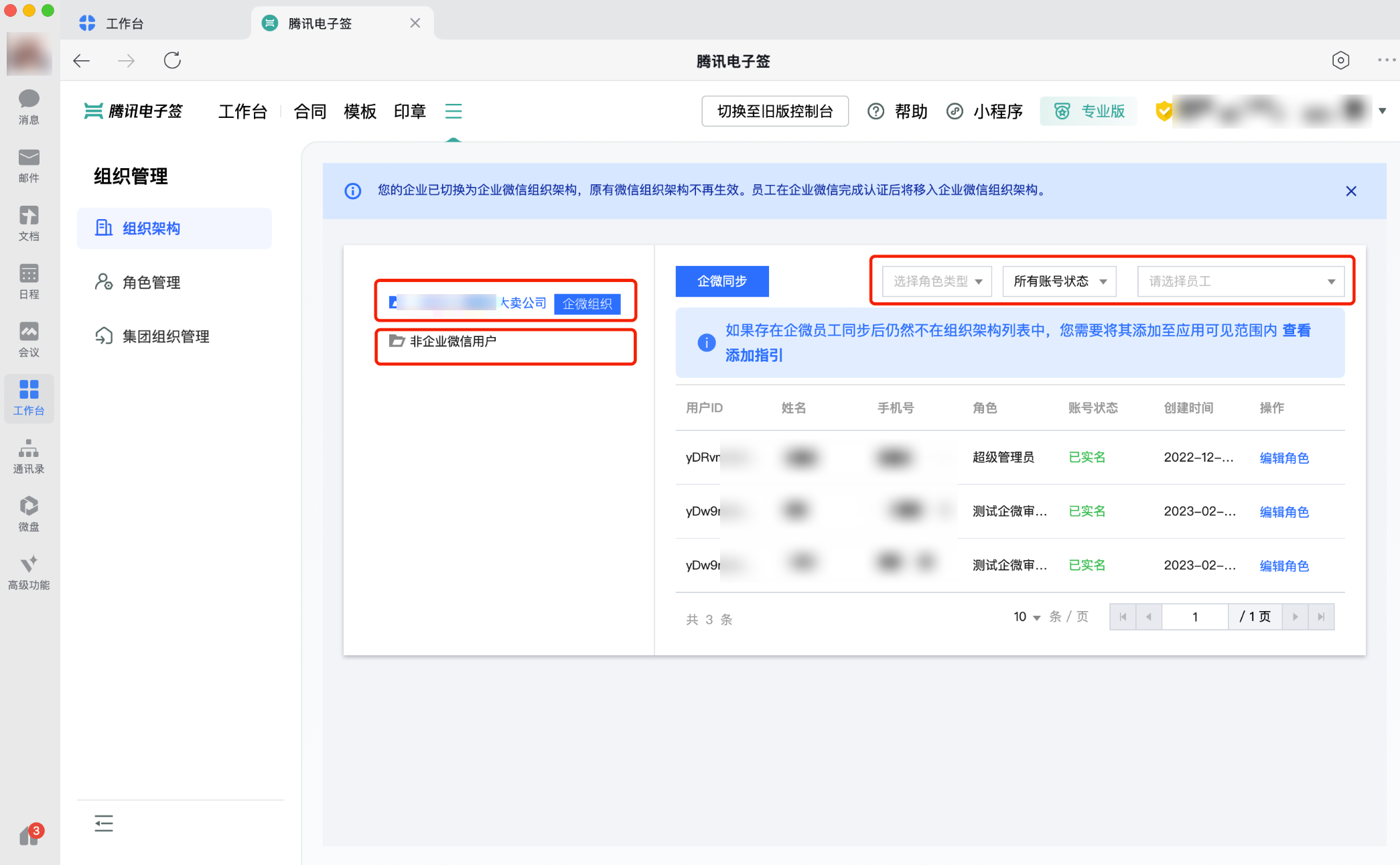Collapse the sidebar with bottom menu icon

click(104, 823)
